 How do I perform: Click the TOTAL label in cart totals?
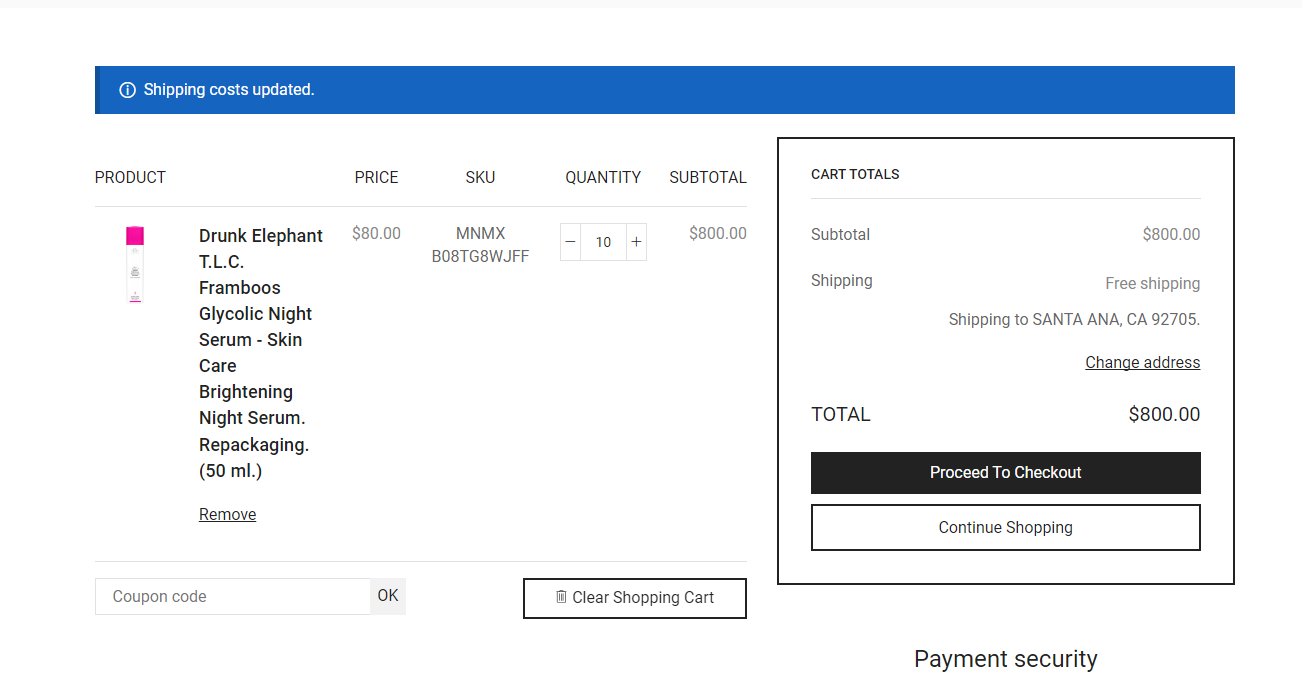pyautogui.click(x=841, y=415)
